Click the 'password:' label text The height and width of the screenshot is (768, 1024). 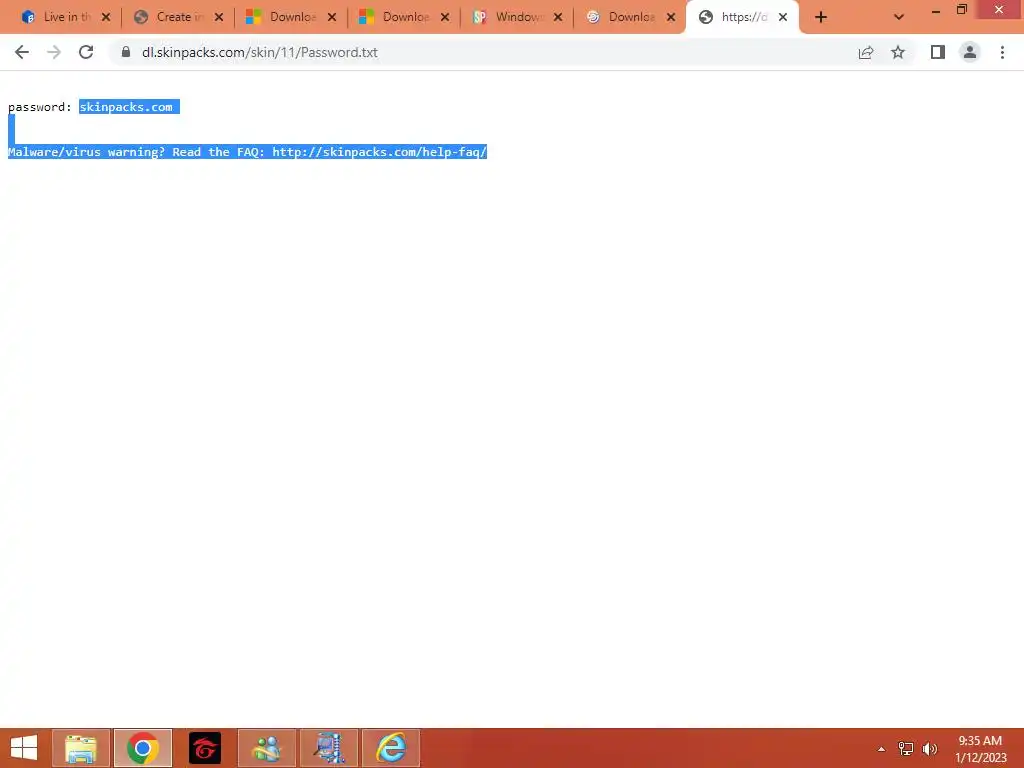pos(40,107)
